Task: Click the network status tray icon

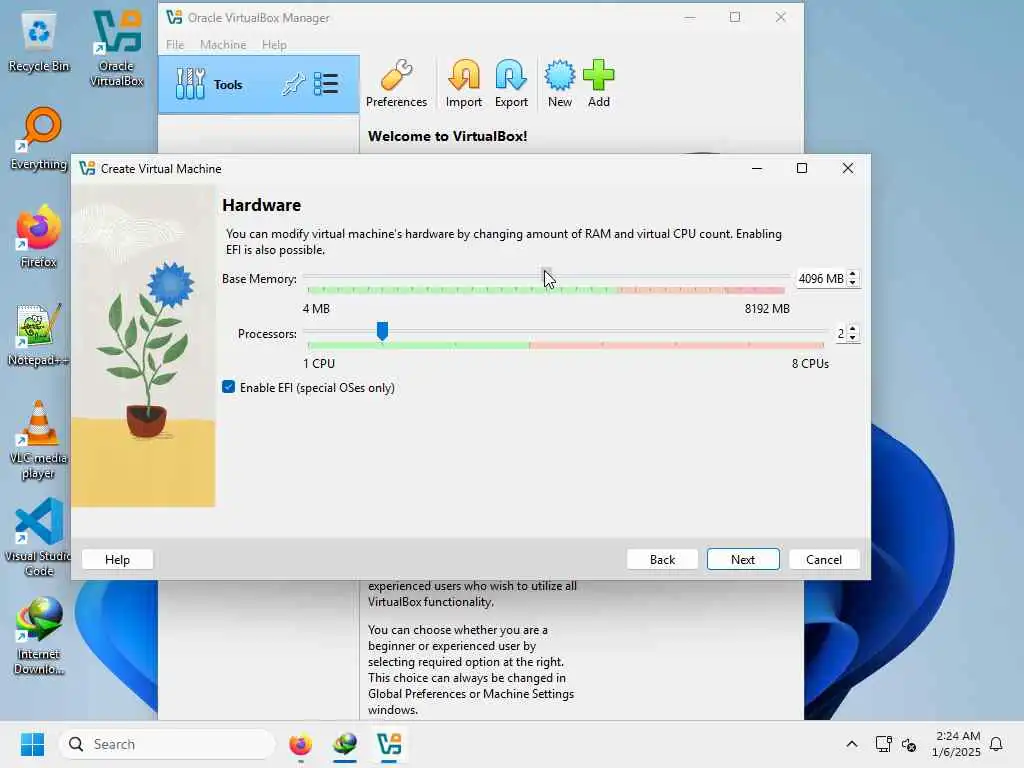Action: (x=884, y=744)
